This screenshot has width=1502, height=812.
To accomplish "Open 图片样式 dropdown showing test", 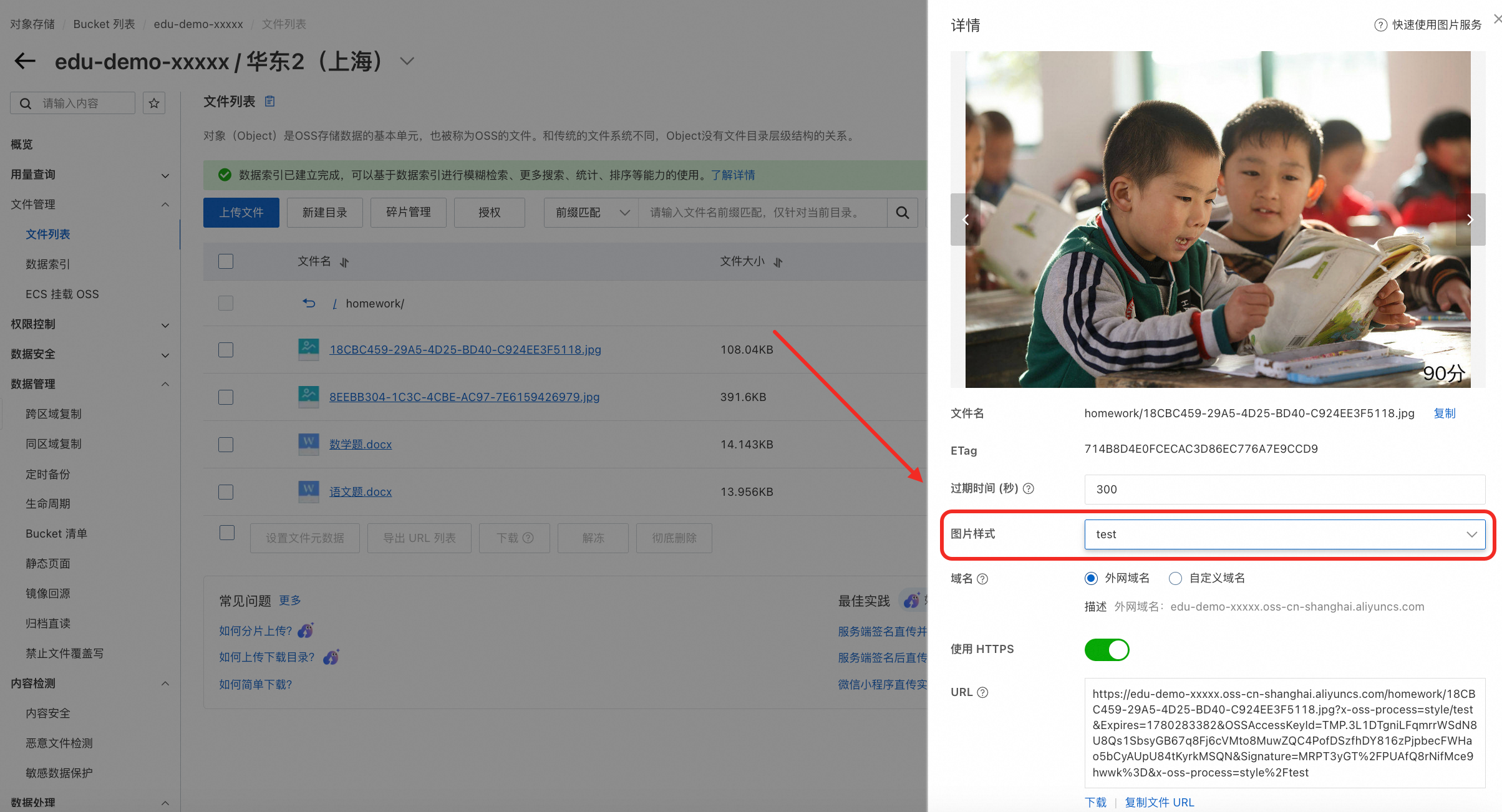I will pyautogui.click(x=1285, y=534).
